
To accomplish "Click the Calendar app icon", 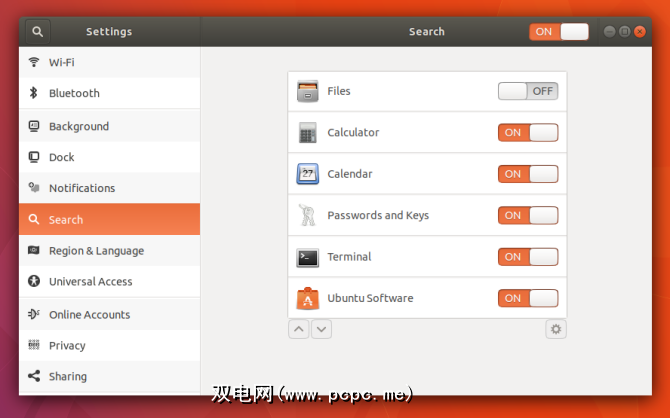I will [308, 174].
